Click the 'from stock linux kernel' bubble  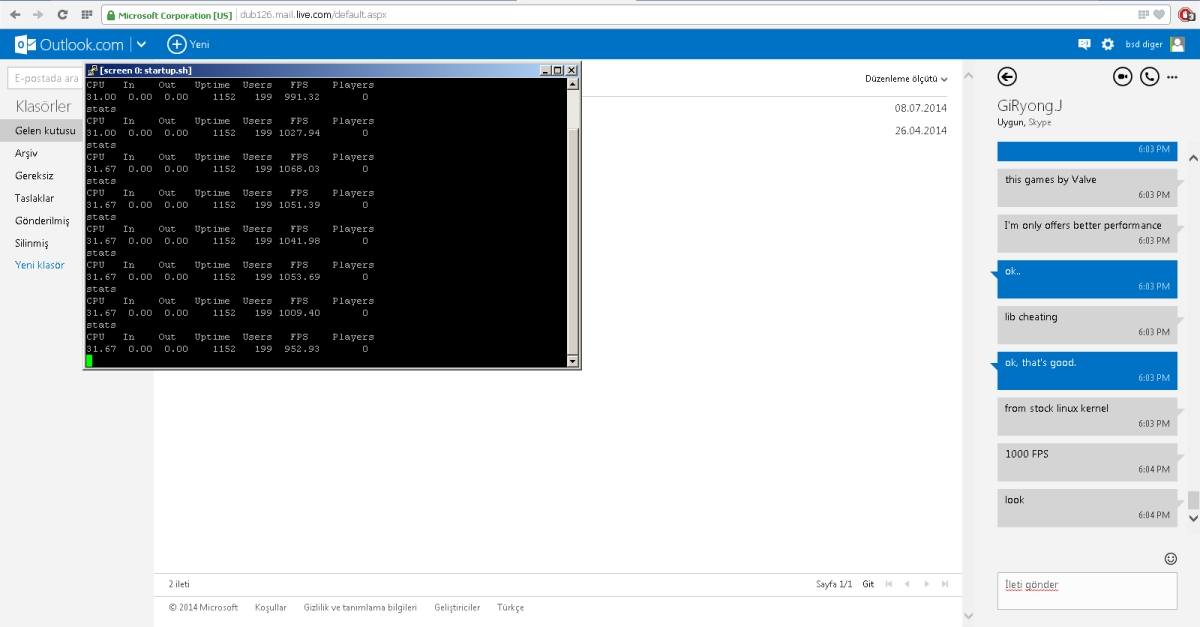coord(1087,415)
